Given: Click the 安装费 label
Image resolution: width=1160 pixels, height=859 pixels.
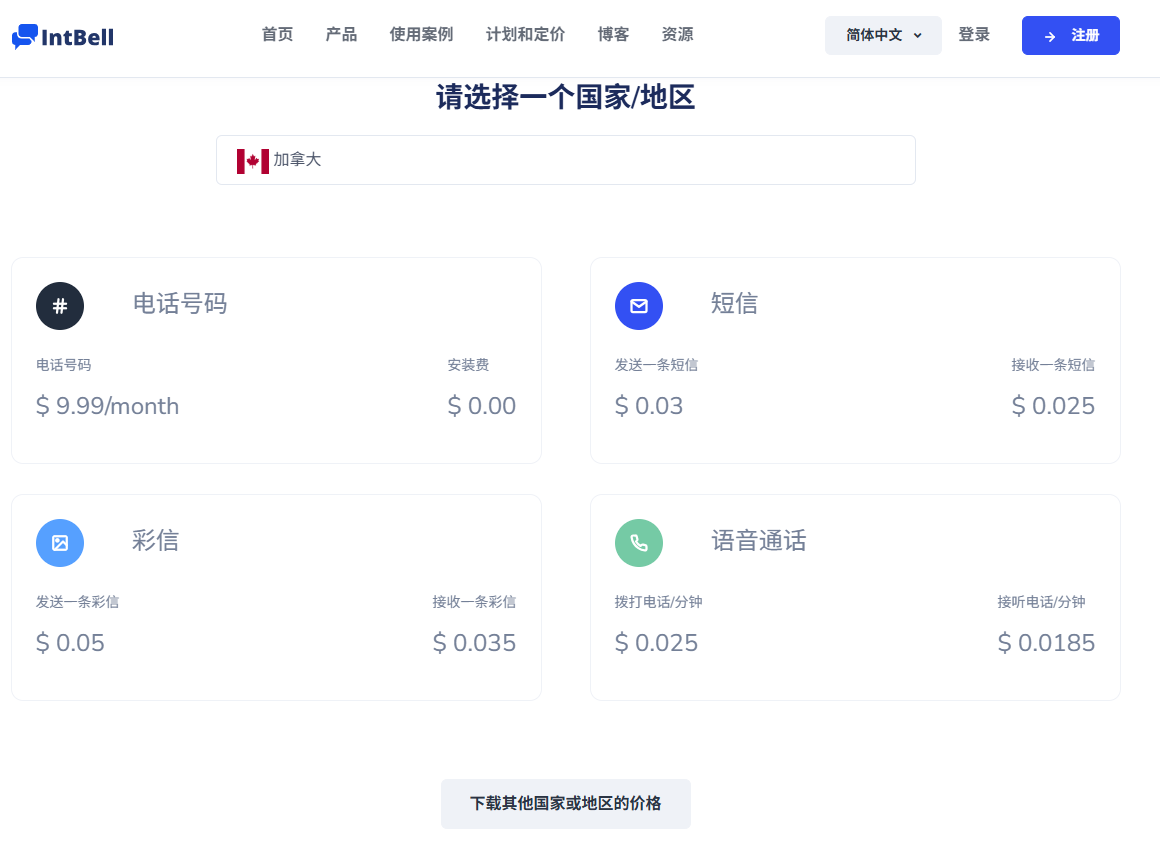Looking at the screenshot, I should [468, 365].
